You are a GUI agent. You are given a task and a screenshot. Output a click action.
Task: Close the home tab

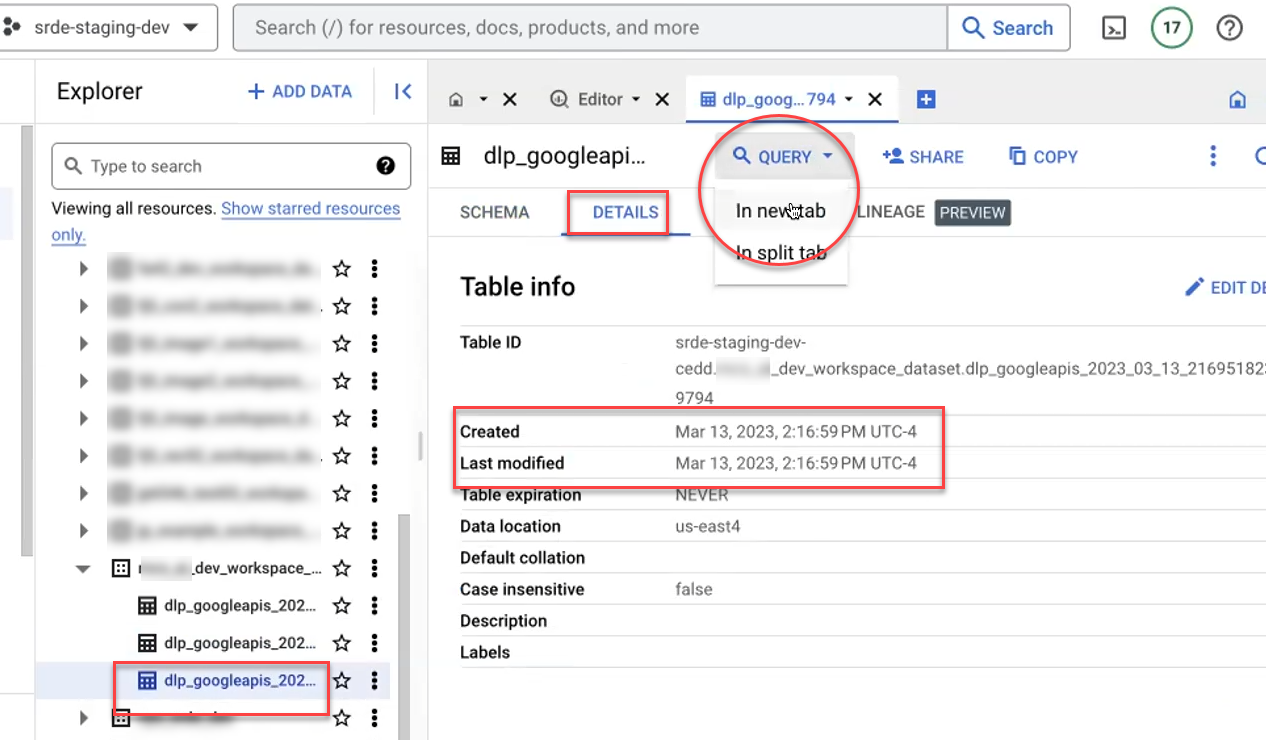coord(509,100)
